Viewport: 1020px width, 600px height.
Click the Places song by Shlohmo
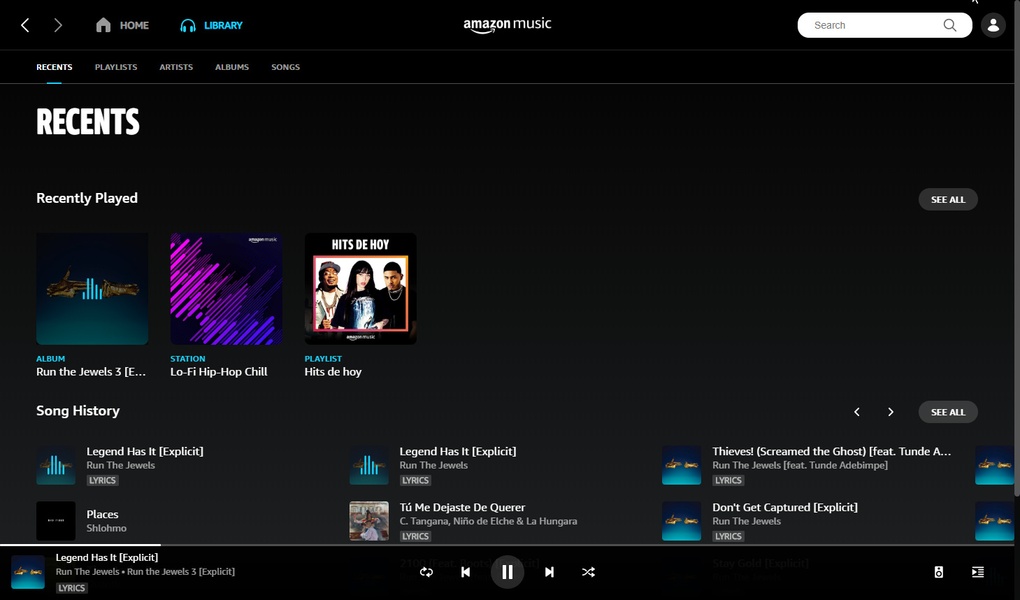click(x=102, y=514)
